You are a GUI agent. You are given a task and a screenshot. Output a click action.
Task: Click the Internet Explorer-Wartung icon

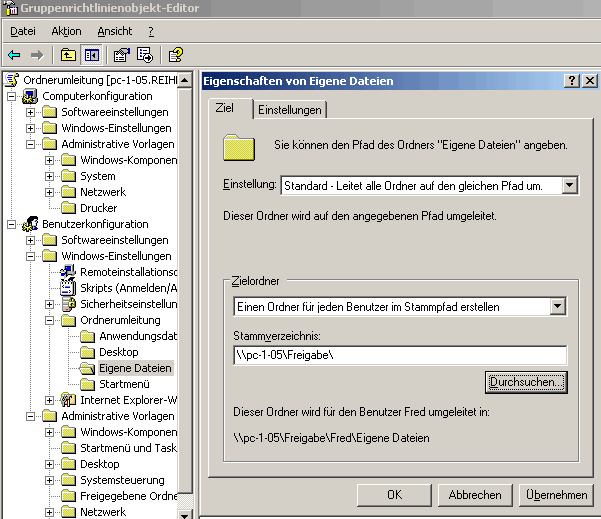68,400
